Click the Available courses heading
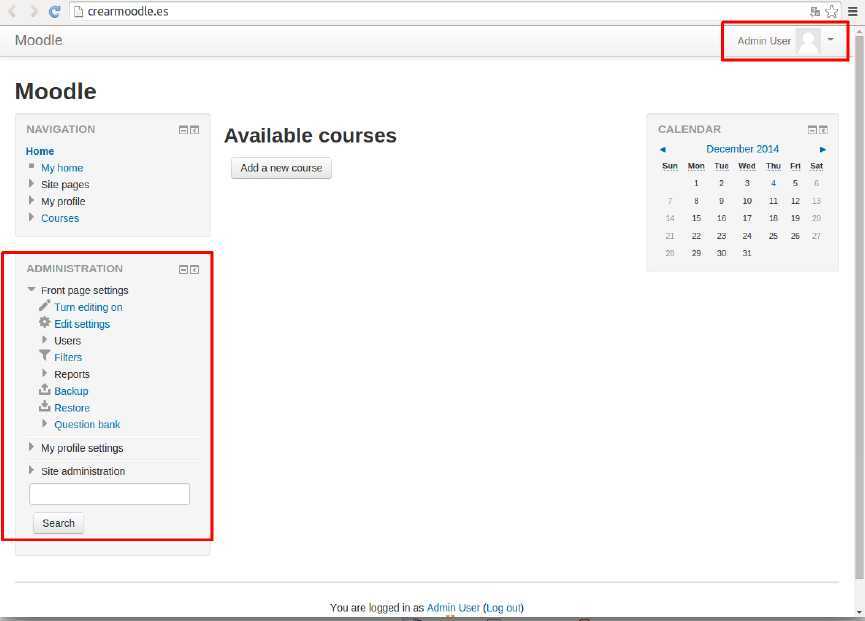Viewport: 865px width, 621px height. 310,136
